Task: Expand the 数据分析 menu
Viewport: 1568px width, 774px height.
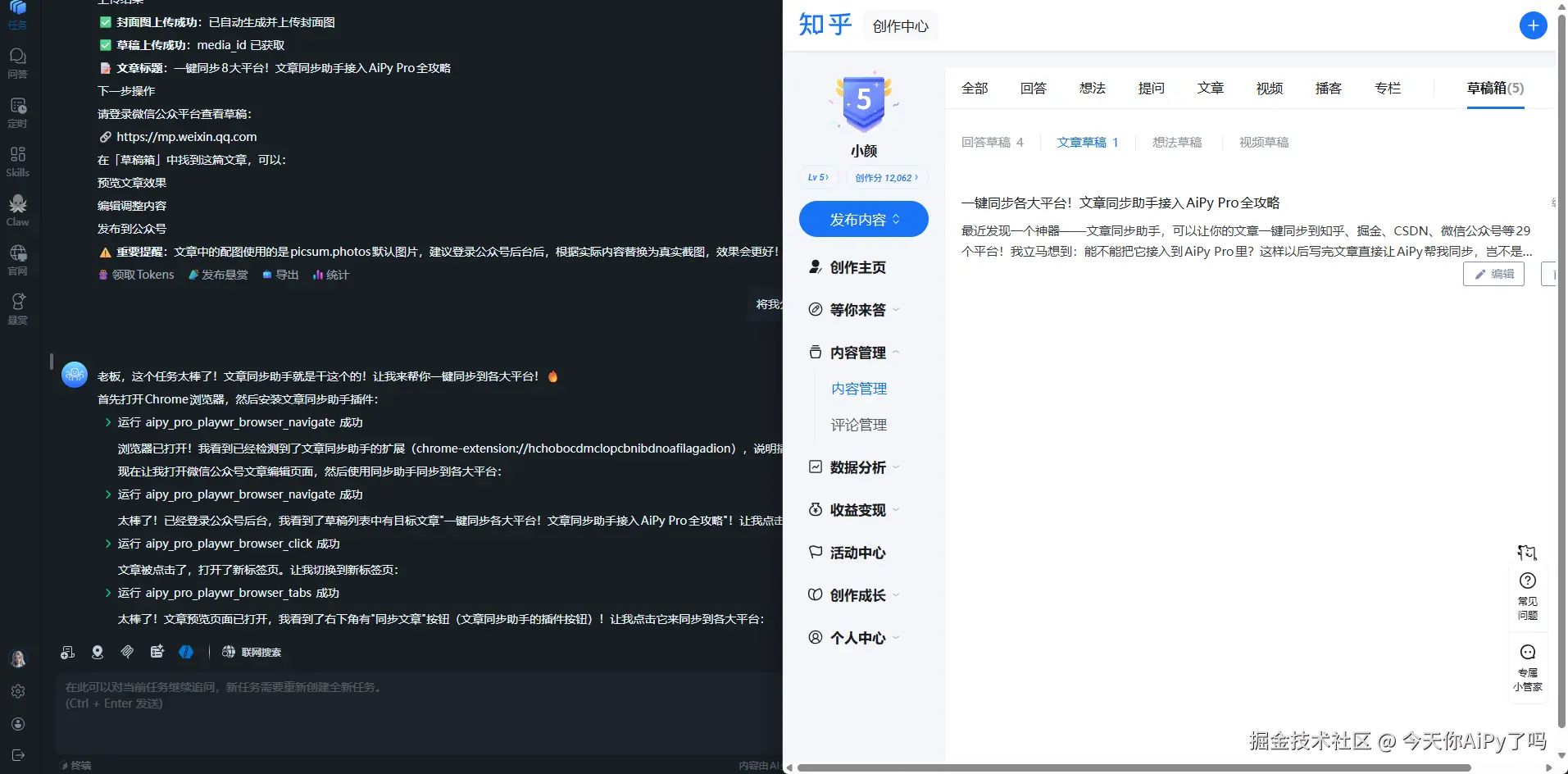Action: pyautogui.click(x=854, y=467)
